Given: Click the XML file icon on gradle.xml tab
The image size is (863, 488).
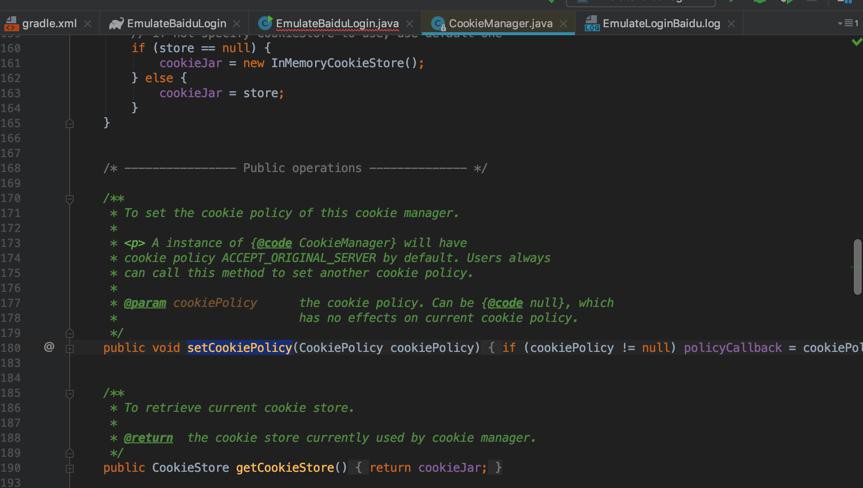Looking at the screenshot, I should tap(11, 24).
